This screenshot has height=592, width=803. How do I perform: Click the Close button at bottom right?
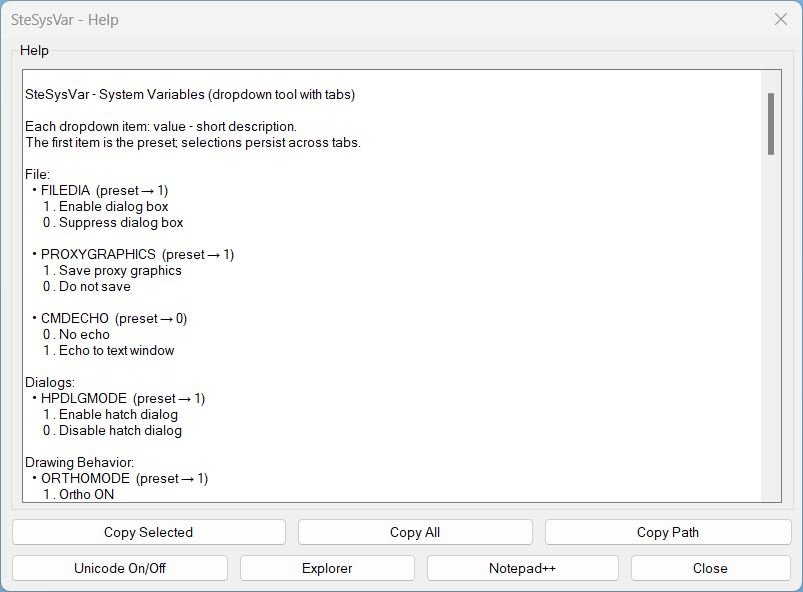pyautogui.click(x=710, y=568)
